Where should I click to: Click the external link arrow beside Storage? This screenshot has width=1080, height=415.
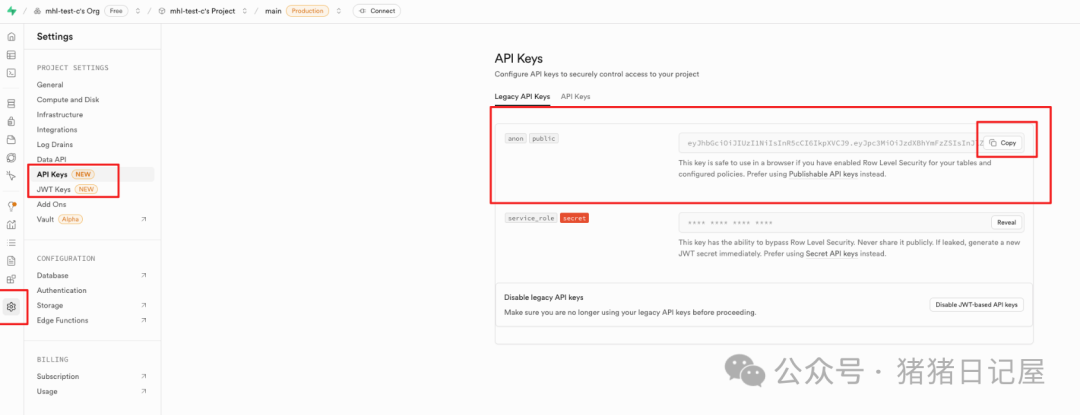coord(144,306)
